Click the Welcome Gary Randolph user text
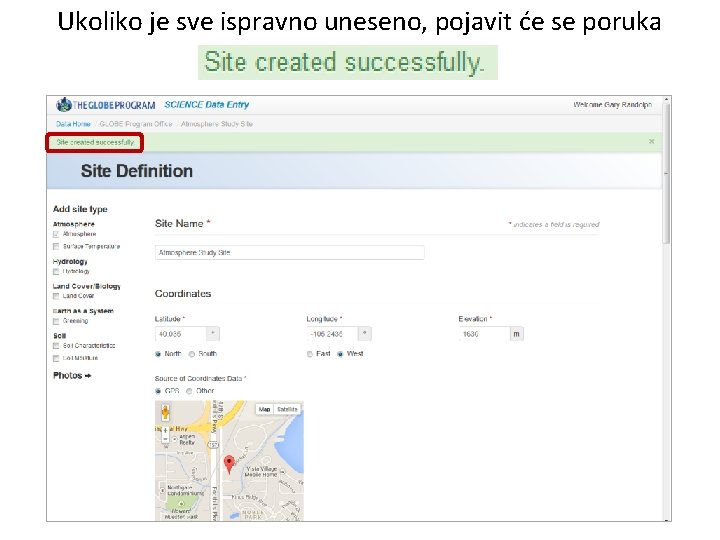Image resolution: width=720 pixels, height=540 pixels. click(613, 105)
